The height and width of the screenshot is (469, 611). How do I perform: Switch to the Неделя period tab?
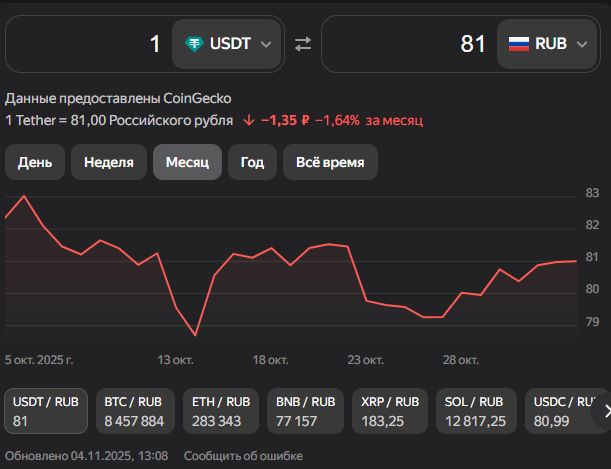[x=109, y=162]
